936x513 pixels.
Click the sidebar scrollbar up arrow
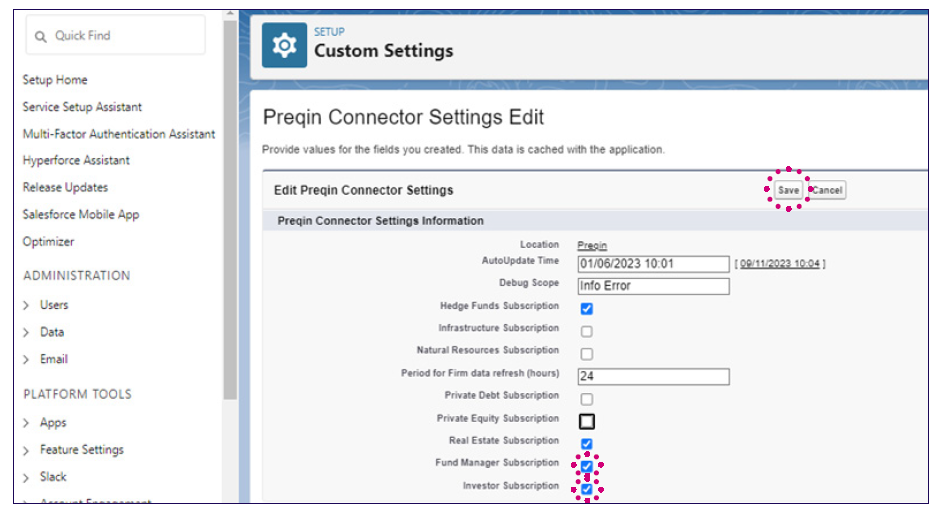[x=230, y=14]
